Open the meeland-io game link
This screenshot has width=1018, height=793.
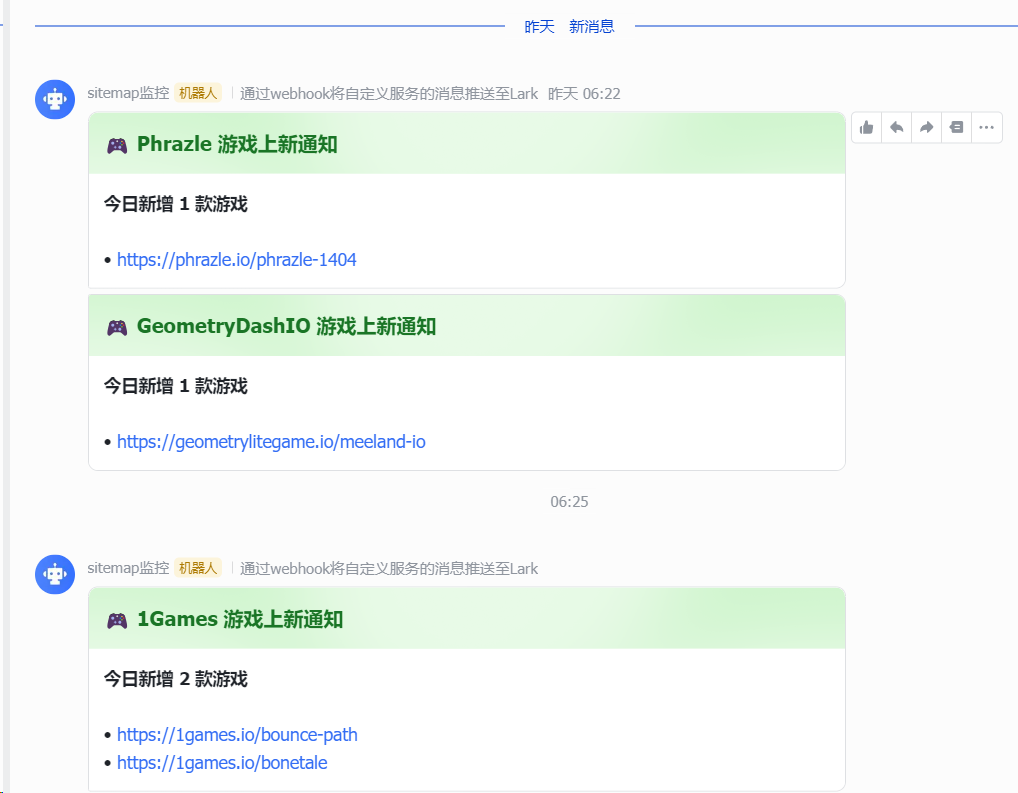coord(271,441)
